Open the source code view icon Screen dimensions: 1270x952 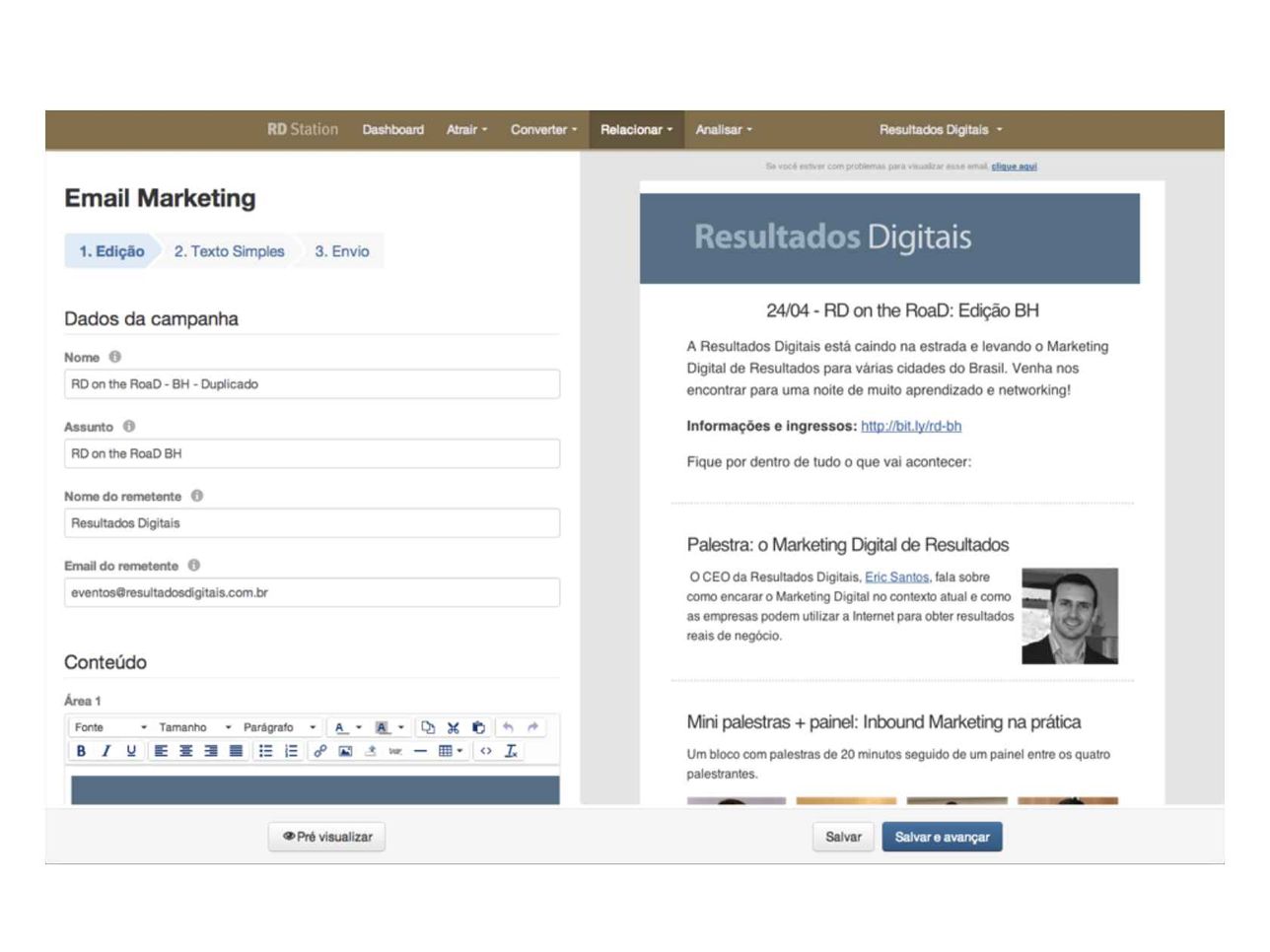tap(485, 751)
